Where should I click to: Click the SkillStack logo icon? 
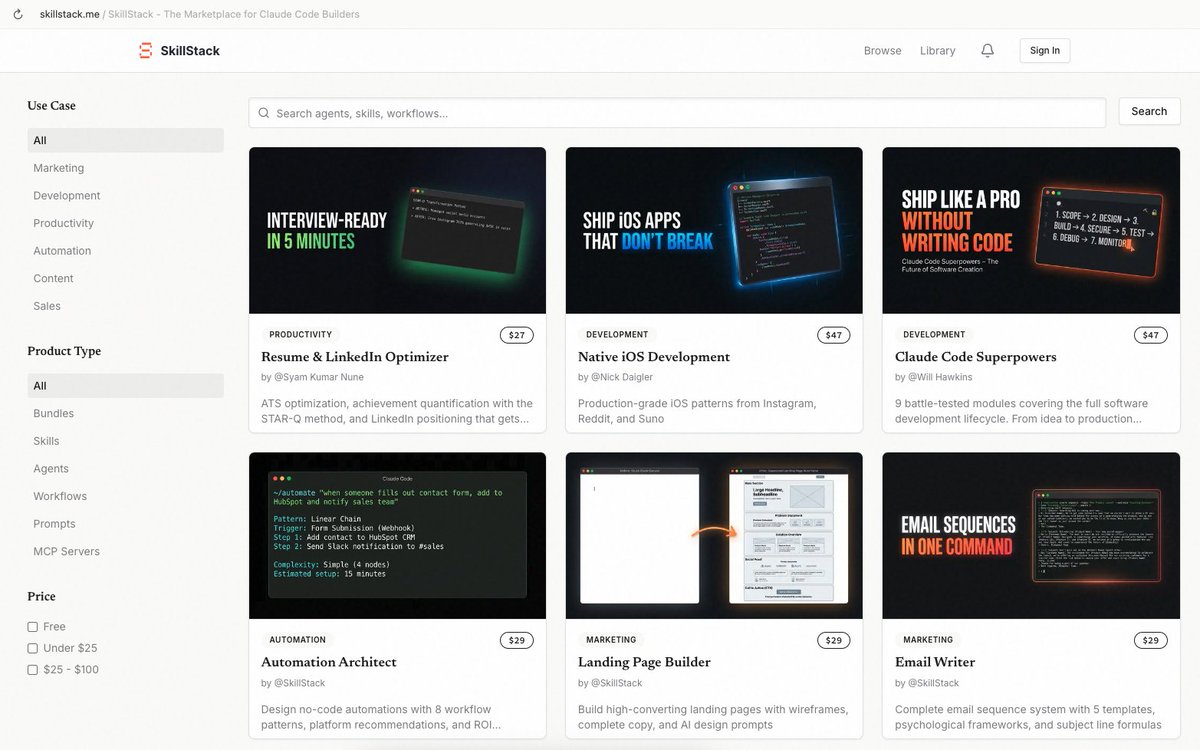(146, 50)
